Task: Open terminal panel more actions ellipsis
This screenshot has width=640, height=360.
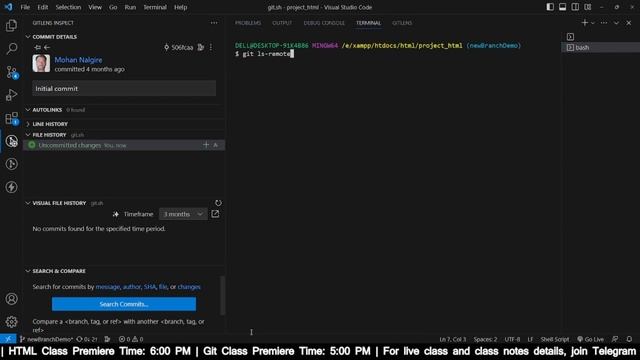Action: [604, 23]
